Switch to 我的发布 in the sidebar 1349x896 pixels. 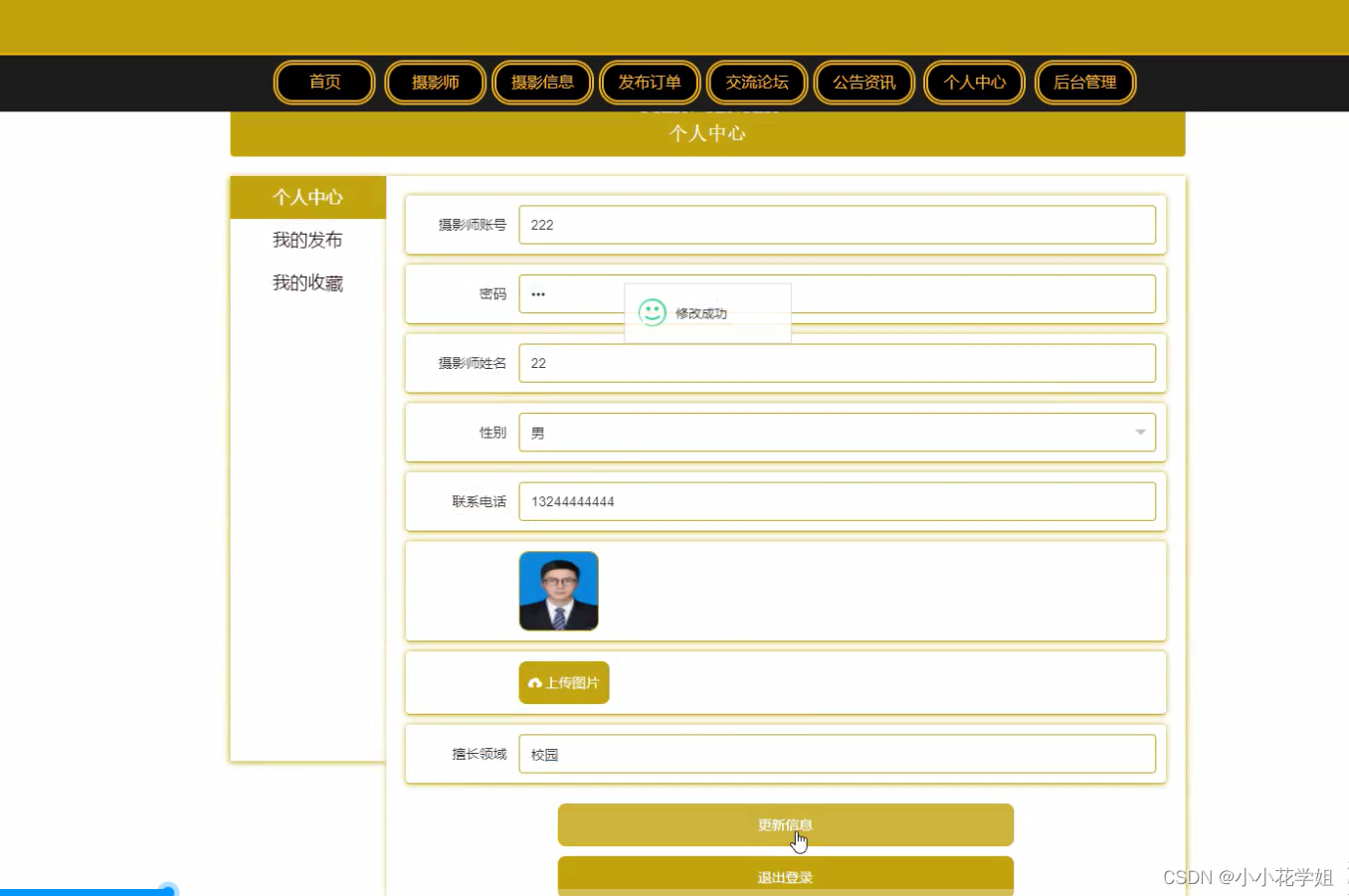coord(308,240)
